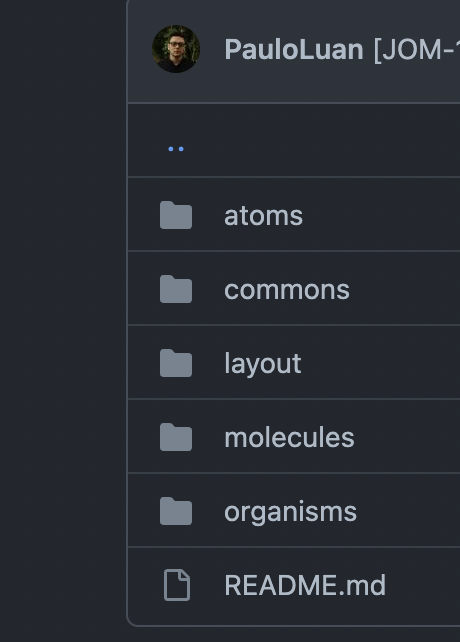Open the commons directory link
The image size is (460, 642).
[287, 290]
